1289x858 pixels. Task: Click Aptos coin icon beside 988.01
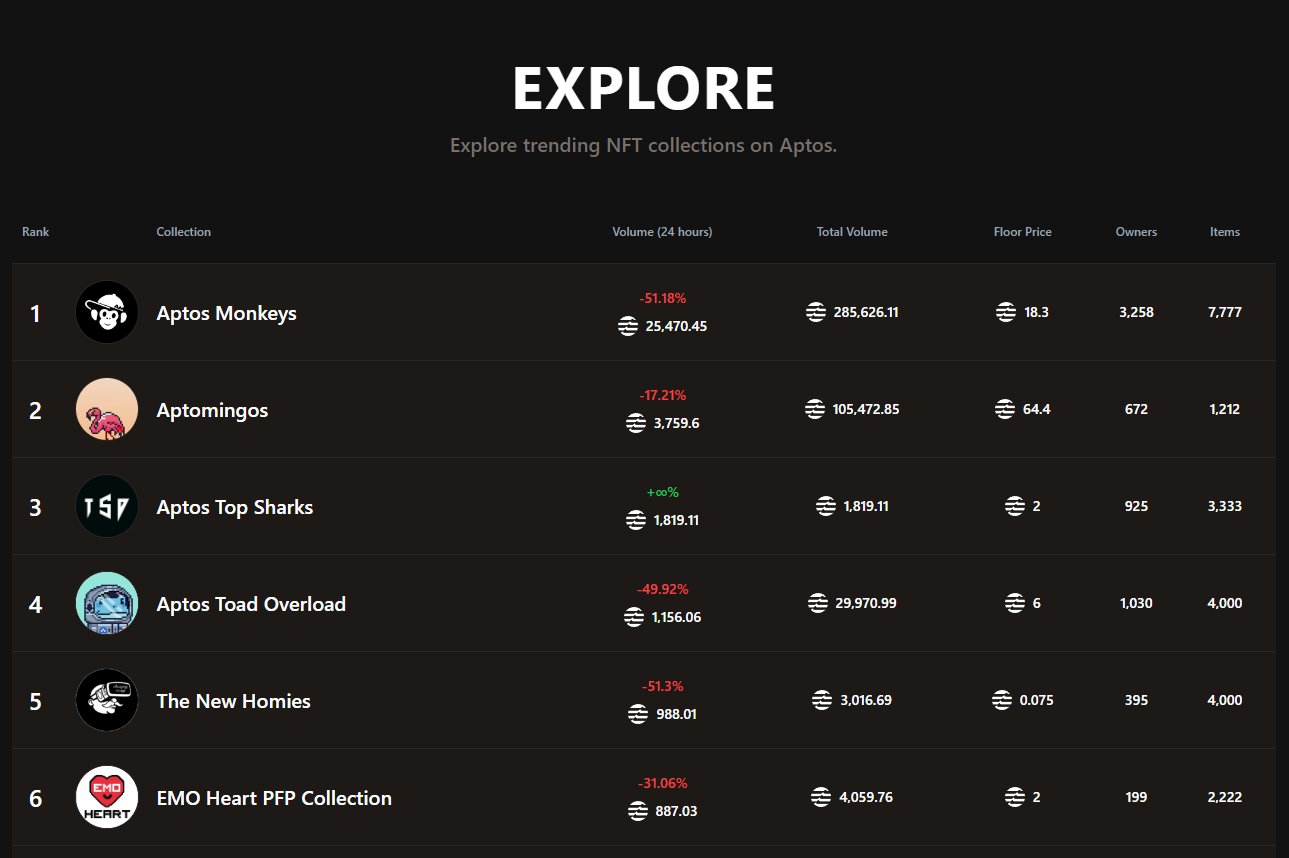click(x=638, y=714)
